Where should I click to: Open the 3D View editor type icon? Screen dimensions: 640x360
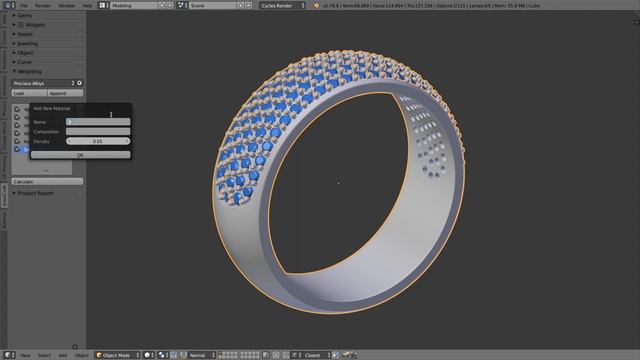pyautogui.click(x=9, y=355)
